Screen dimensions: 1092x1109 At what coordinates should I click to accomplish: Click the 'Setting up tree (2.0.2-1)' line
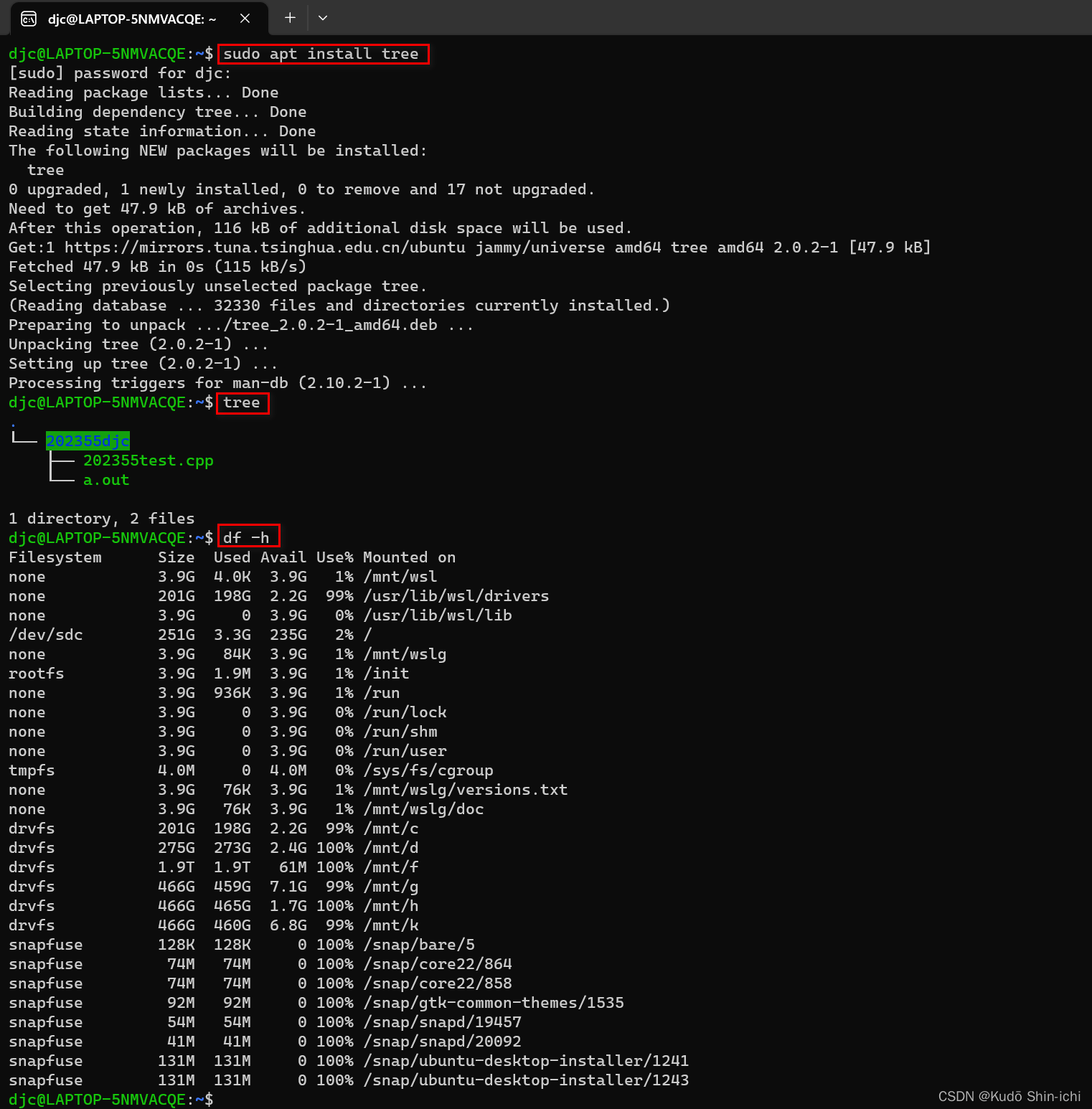pyautogui.click(x=143, y=364)
